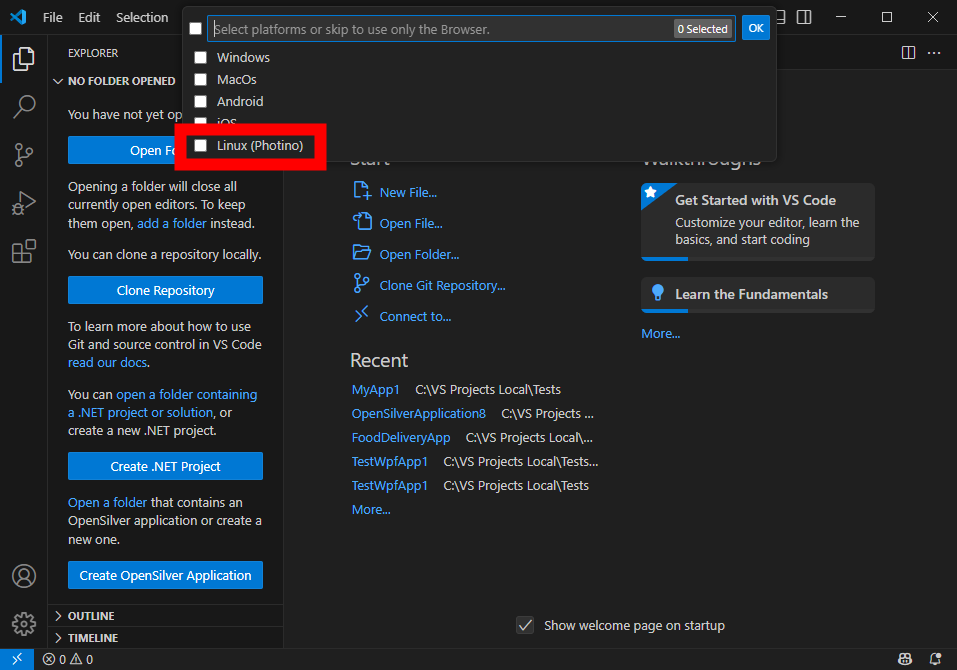The height and width of the screenshot is (670, 957).
Task: Check the Android platform checkbox
Action: click(200, 101)
